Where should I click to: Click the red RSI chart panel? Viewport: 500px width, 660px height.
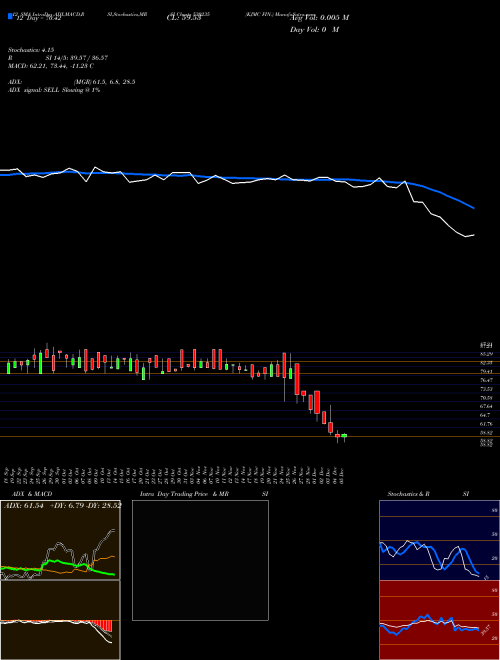click(439, 620)
